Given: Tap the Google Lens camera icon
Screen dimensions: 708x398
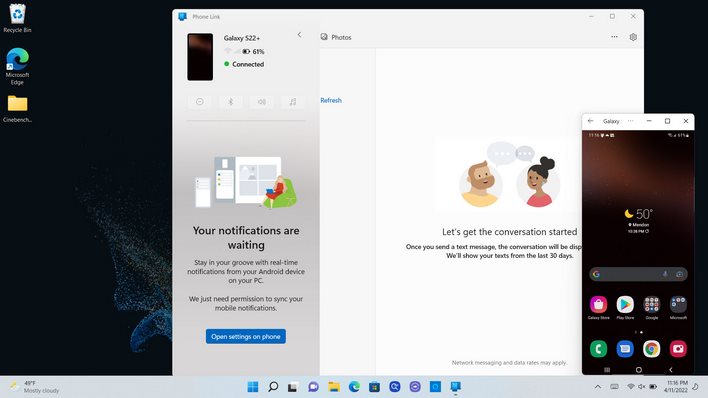Looking at the screenshot, I should 679,274.
